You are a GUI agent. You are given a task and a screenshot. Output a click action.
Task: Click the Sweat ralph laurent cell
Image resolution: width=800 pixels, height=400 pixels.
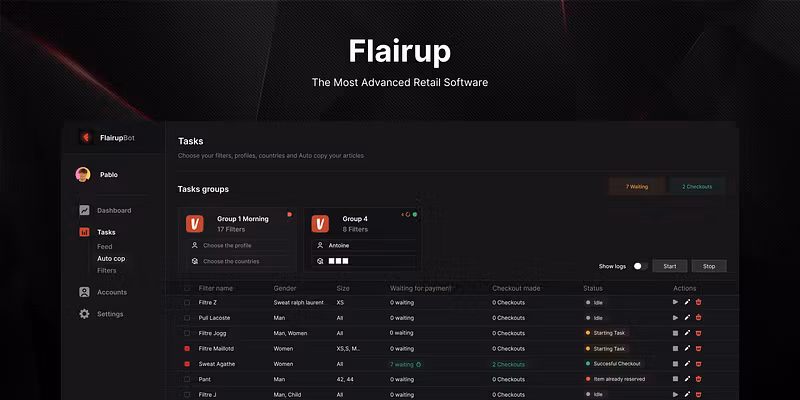point(298,303)
